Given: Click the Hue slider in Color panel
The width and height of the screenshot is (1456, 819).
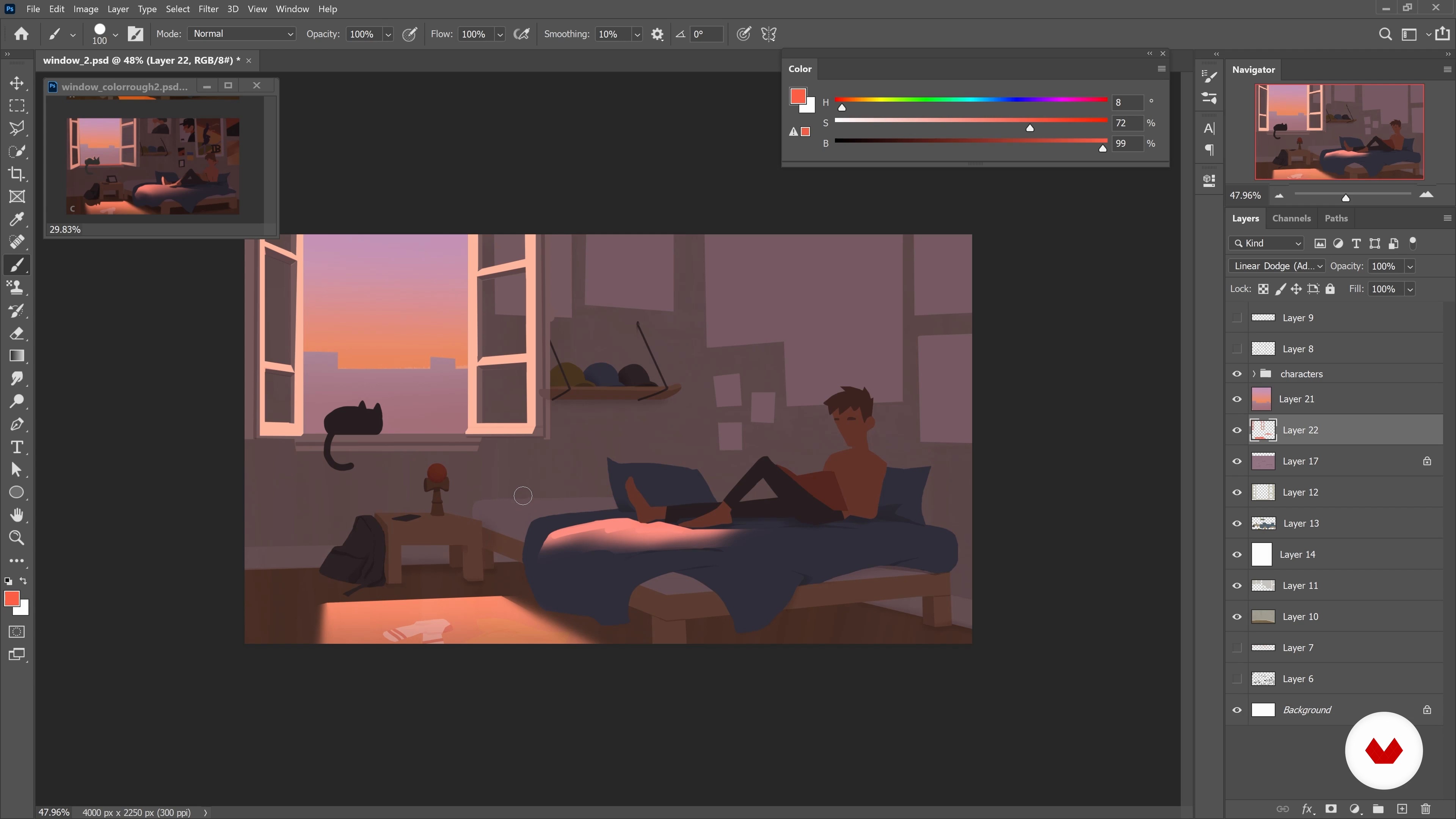Looking at the screenshot, I should coord(971,100).
